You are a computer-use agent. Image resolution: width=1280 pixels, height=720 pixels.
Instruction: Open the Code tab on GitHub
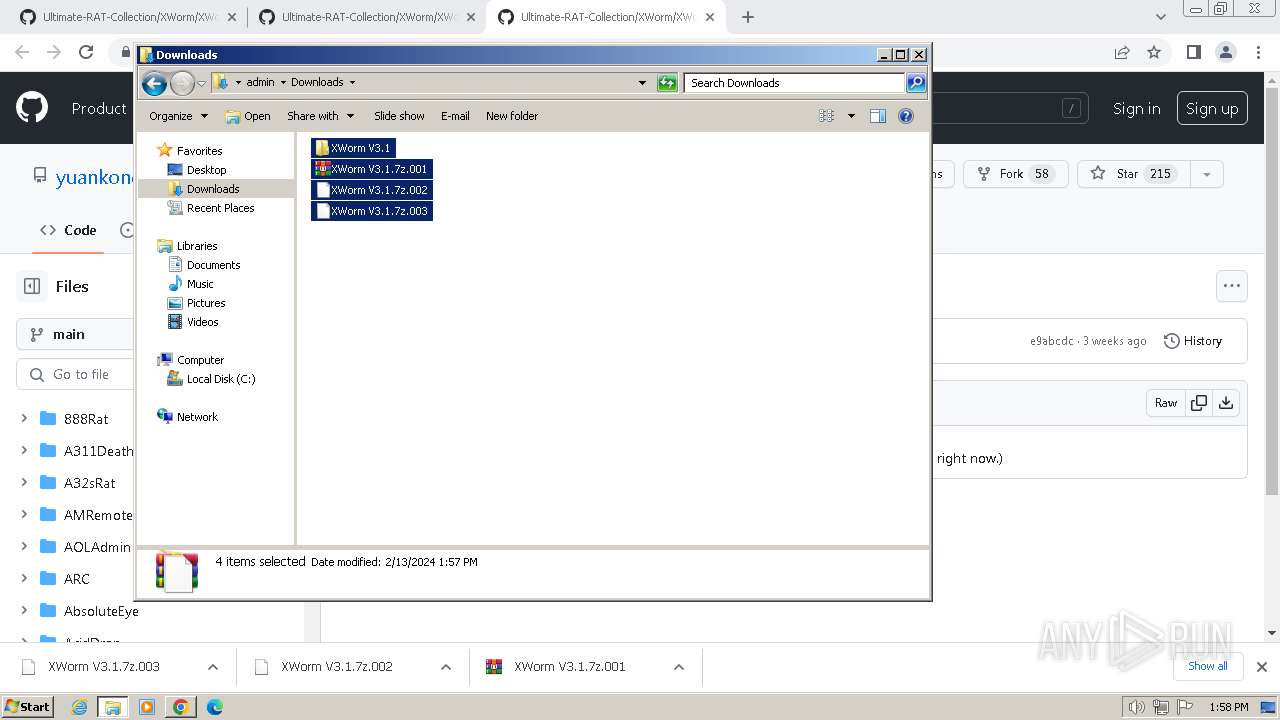click(68, 230)
